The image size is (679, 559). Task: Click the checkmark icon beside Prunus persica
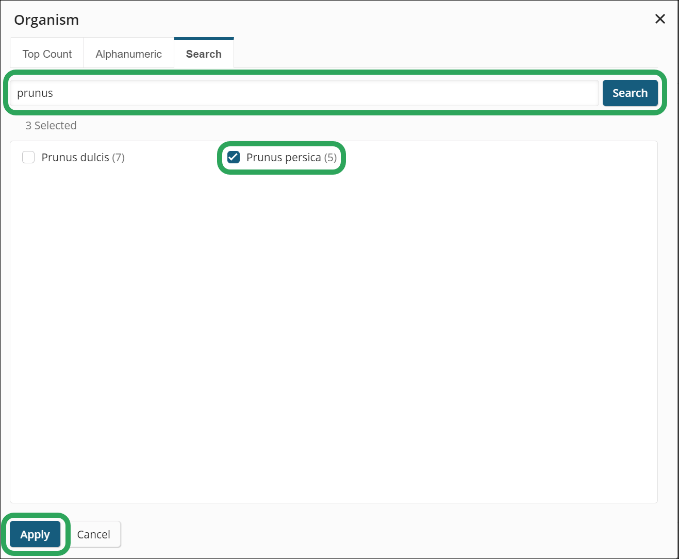coord(233,157)
